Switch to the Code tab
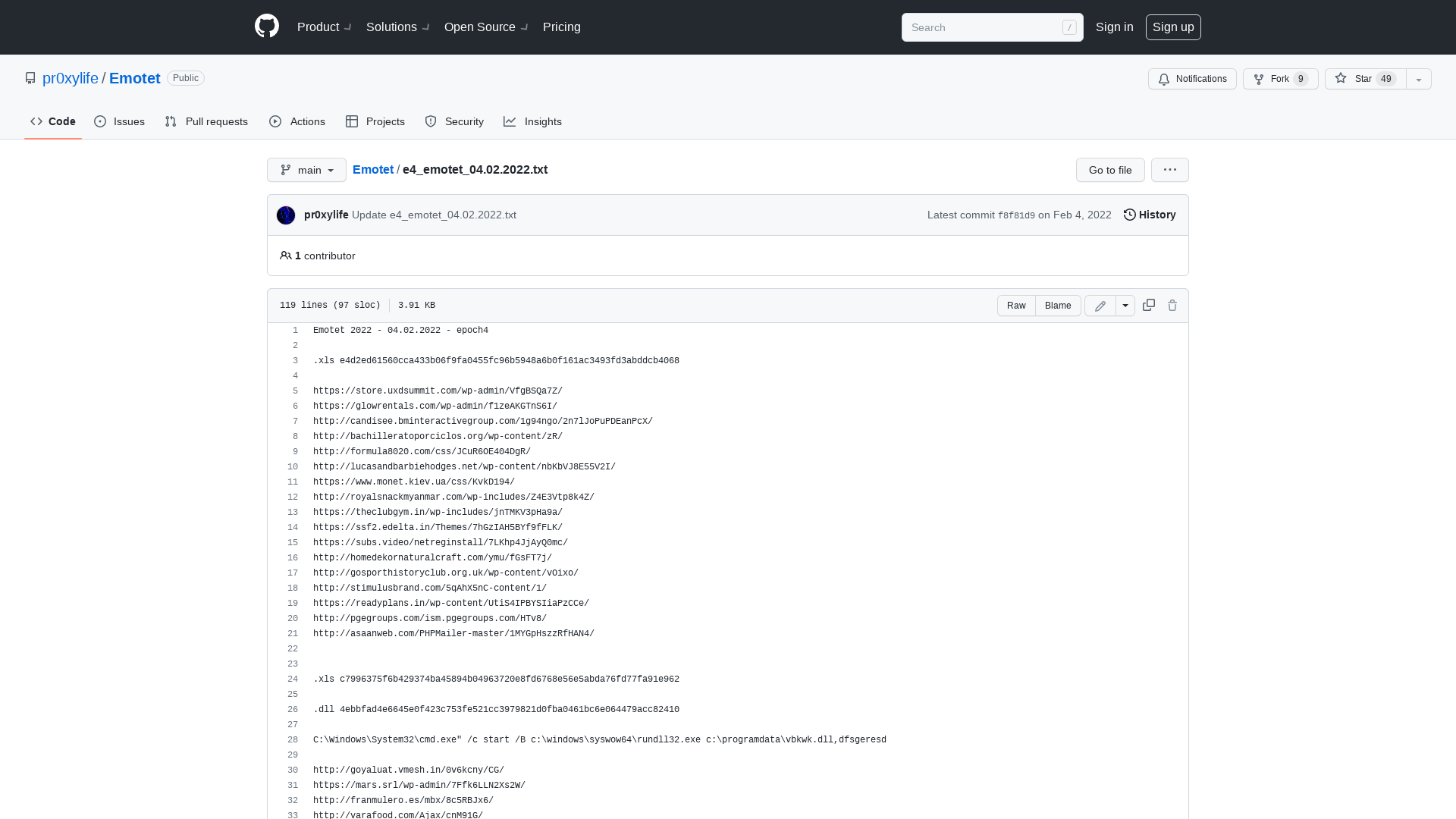This screenshot has width=1456, height=819. point(53,121)
